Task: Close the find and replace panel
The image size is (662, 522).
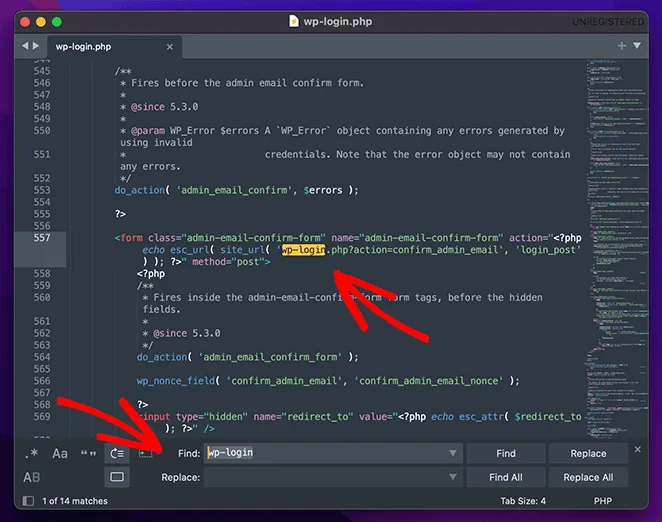Action: click(638, 449)
